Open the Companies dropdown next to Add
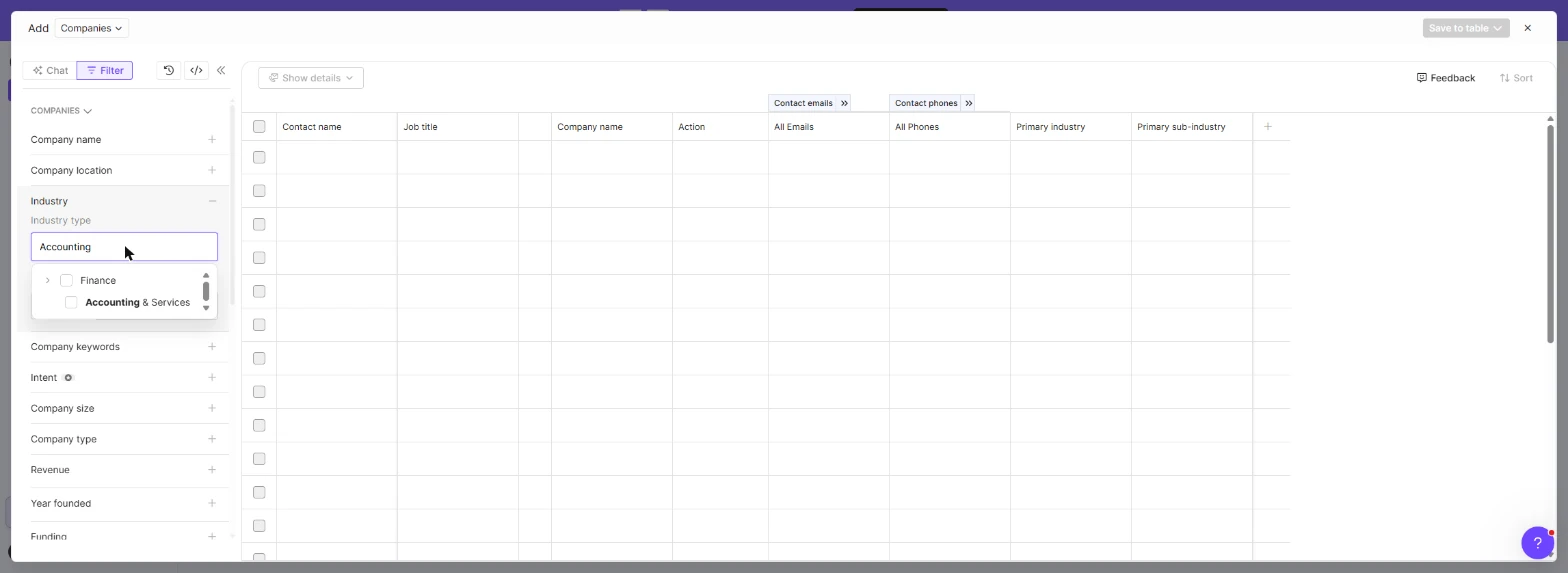 91,28
